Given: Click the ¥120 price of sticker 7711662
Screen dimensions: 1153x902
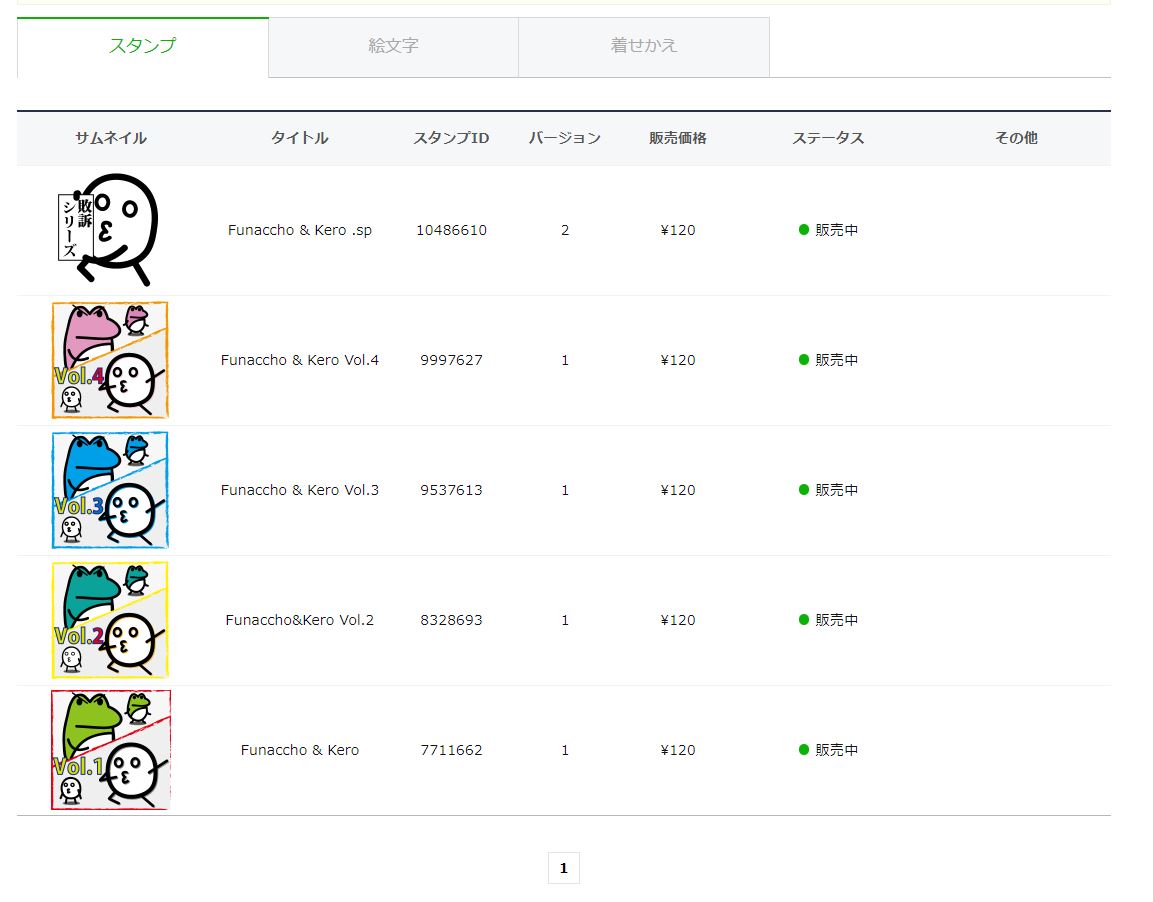Looking at the screenshot, I should tap(678, 751).
